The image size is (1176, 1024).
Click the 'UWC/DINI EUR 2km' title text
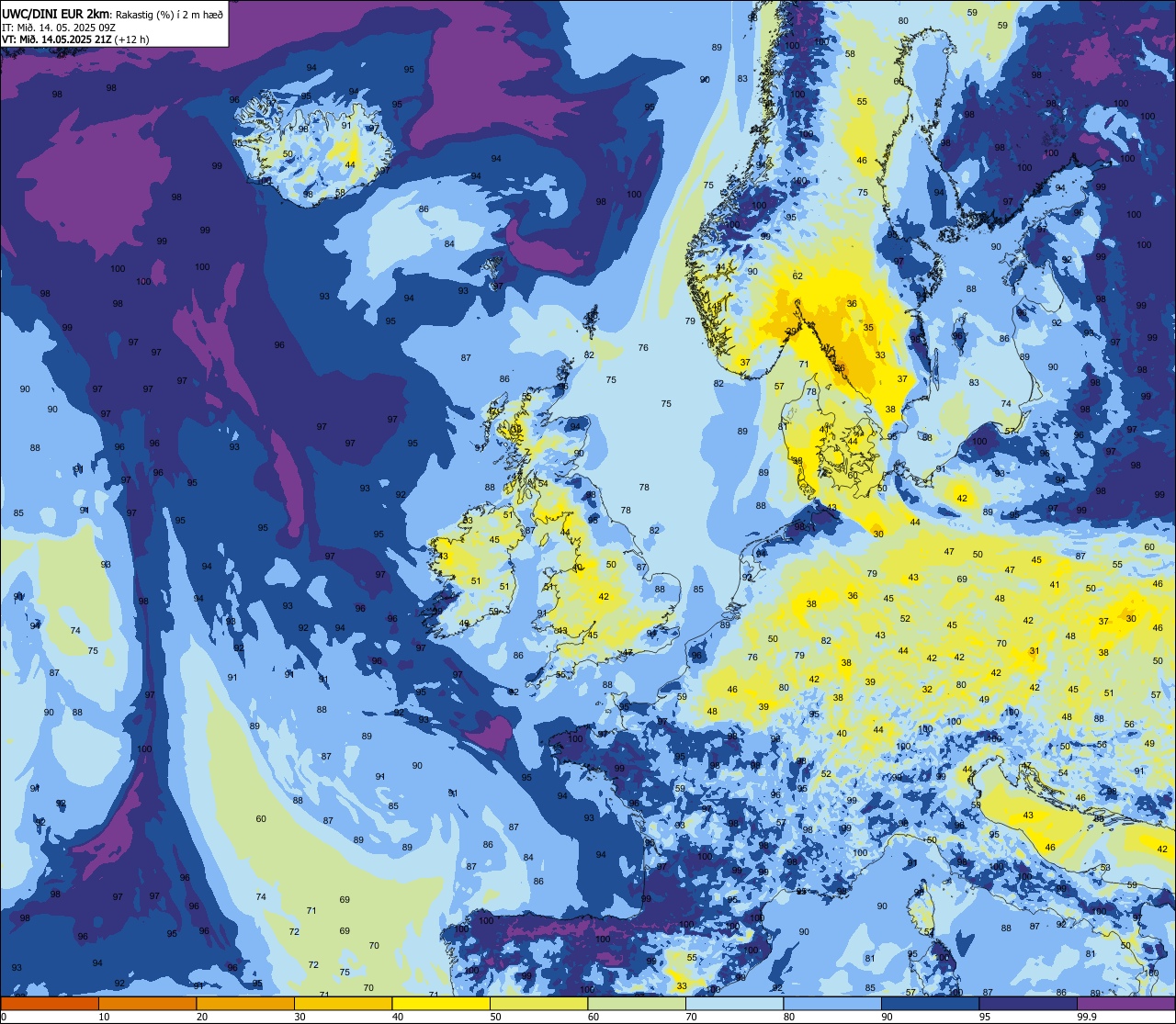point(54,13)
